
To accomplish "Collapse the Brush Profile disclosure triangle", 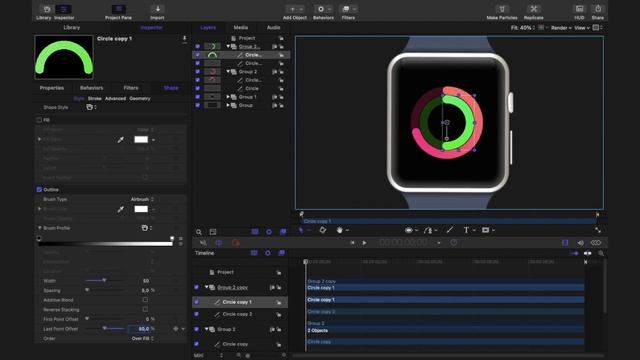I will click(x=40, y=228).
